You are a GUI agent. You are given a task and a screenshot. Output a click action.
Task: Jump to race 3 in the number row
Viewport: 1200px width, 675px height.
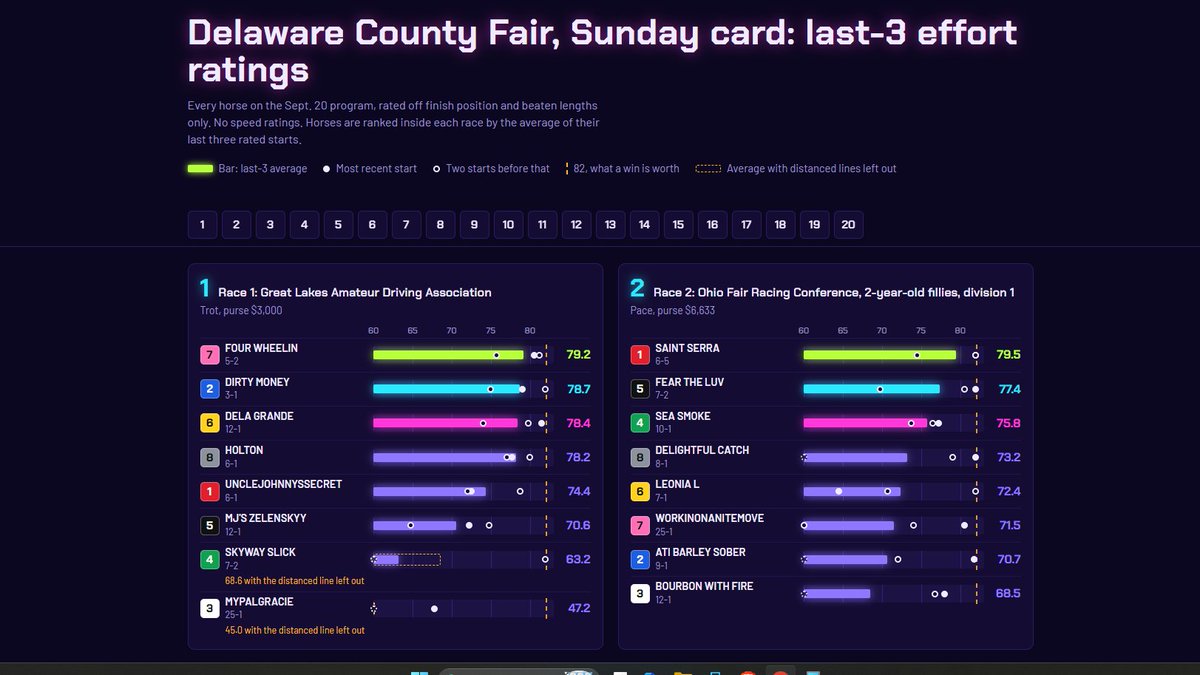[x=270, y=225]
